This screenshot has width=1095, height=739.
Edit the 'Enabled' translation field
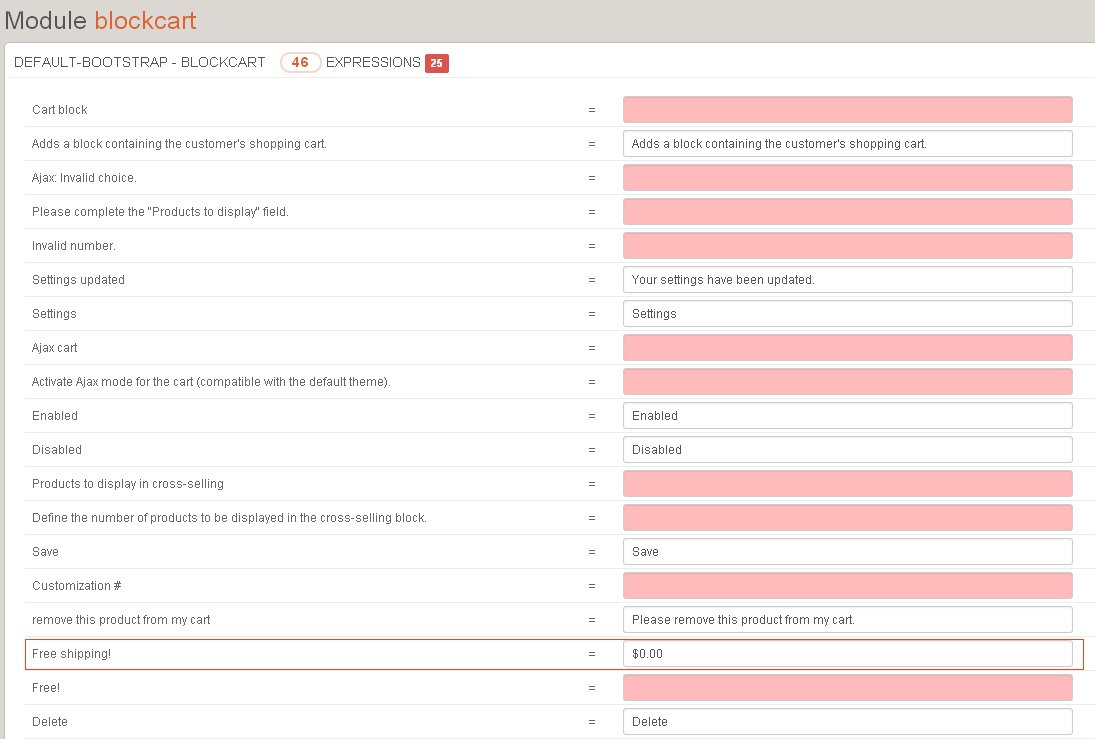848,416
